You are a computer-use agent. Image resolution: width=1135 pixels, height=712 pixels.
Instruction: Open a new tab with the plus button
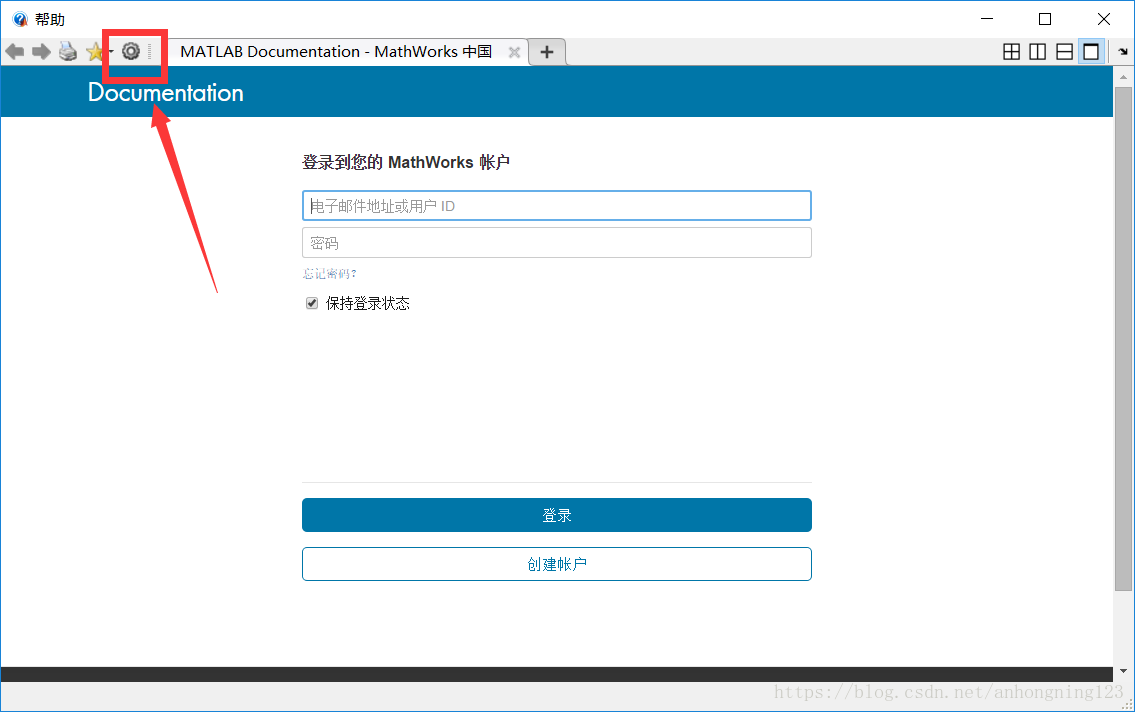[546, 50]
